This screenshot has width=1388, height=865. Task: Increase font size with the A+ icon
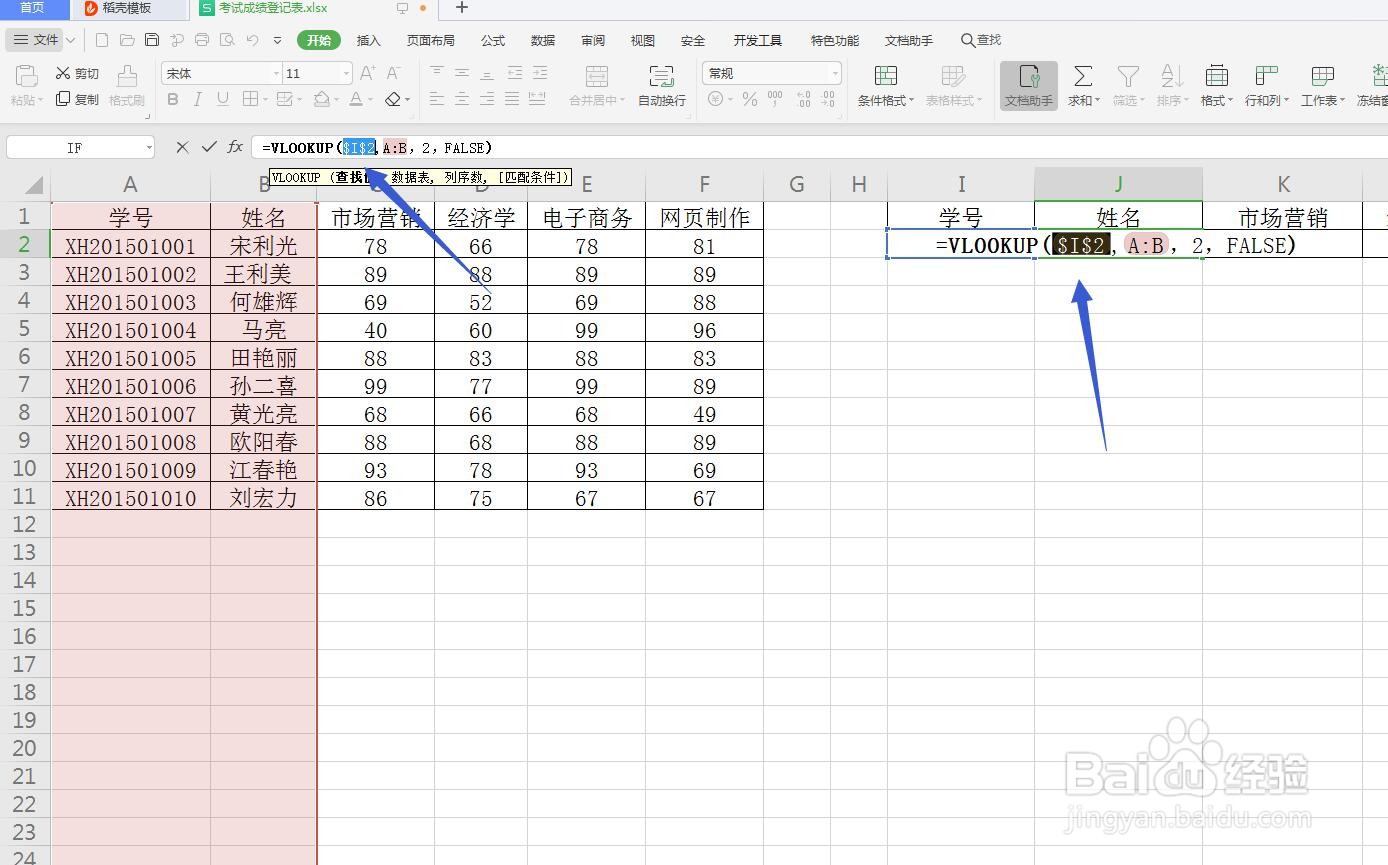tap(367, 73)
